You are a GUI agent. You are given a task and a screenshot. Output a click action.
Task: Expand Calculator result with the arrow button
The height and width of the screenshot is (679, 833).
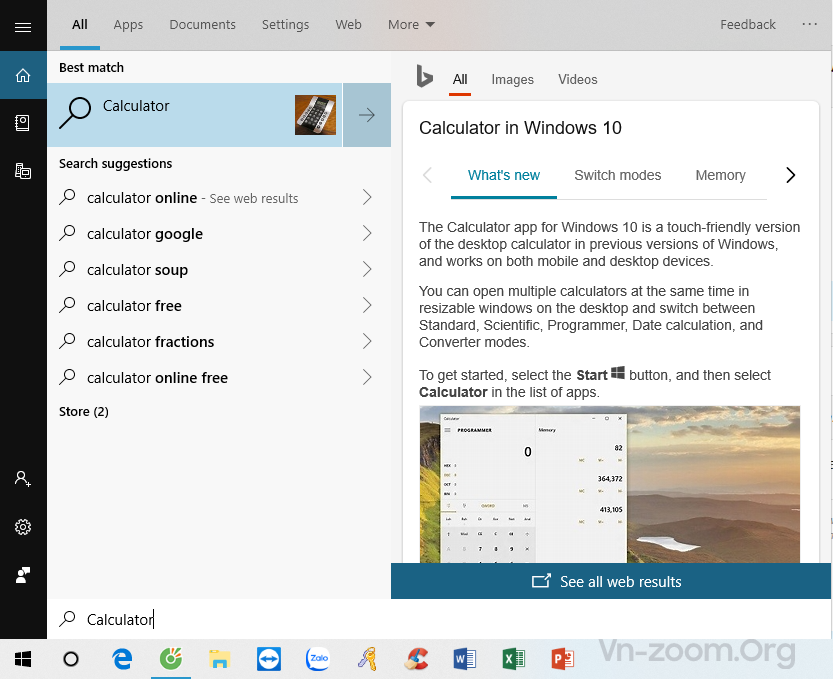pyautogui.click(x=367, y=115)
